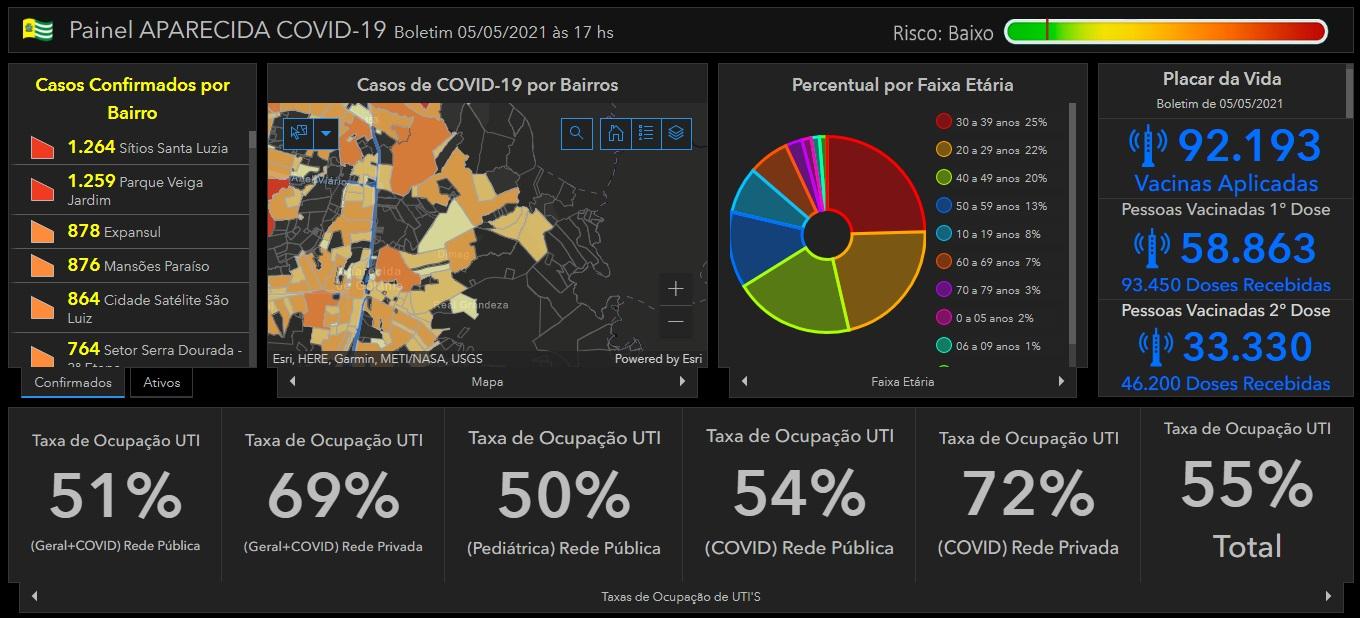Open the map search tool
The height and width of the screenshot is (618, 1360).
point(576,133)
